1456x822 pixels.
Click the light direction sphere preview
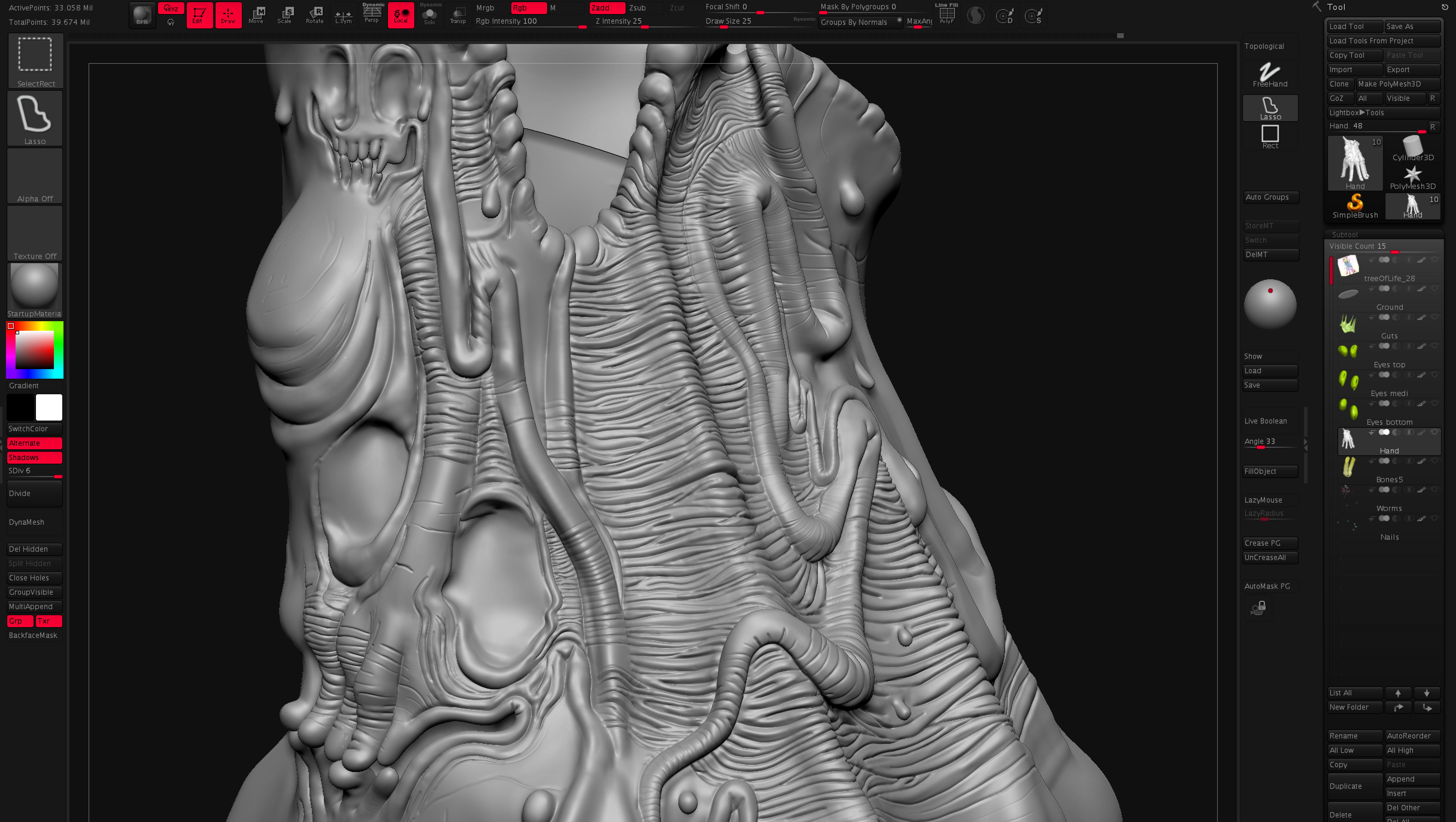1270,304
